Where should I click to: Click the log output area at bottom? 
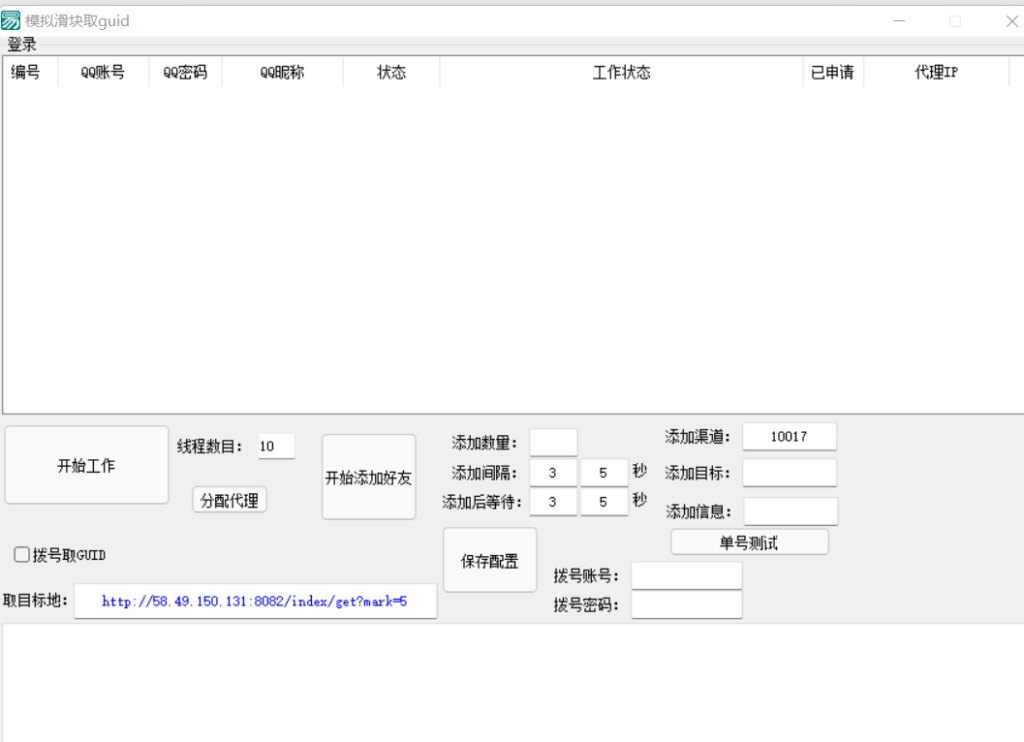512,683
